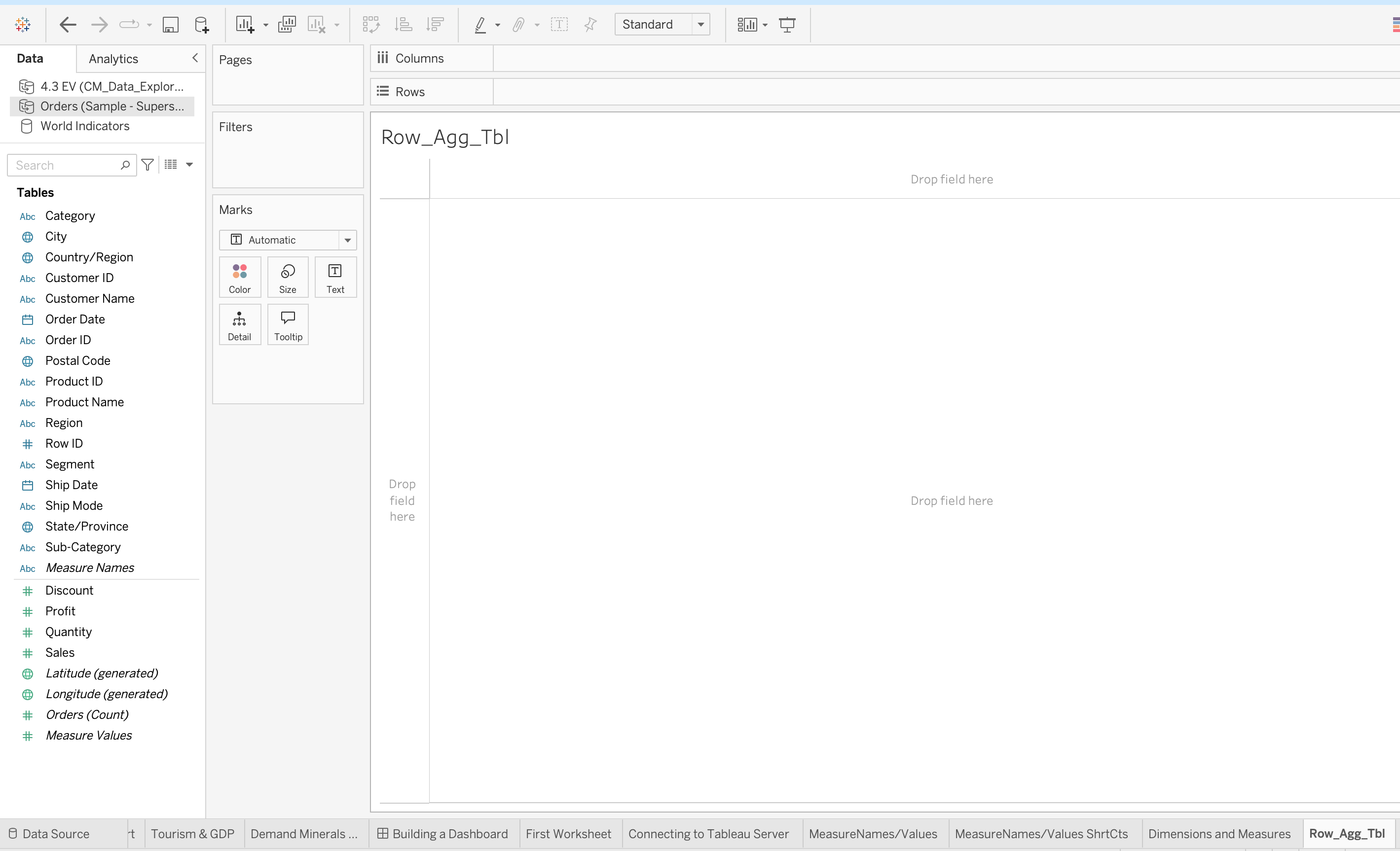The image size is (1400, 851).
Task: Click the Text marks card button
Action: point(335,278)
